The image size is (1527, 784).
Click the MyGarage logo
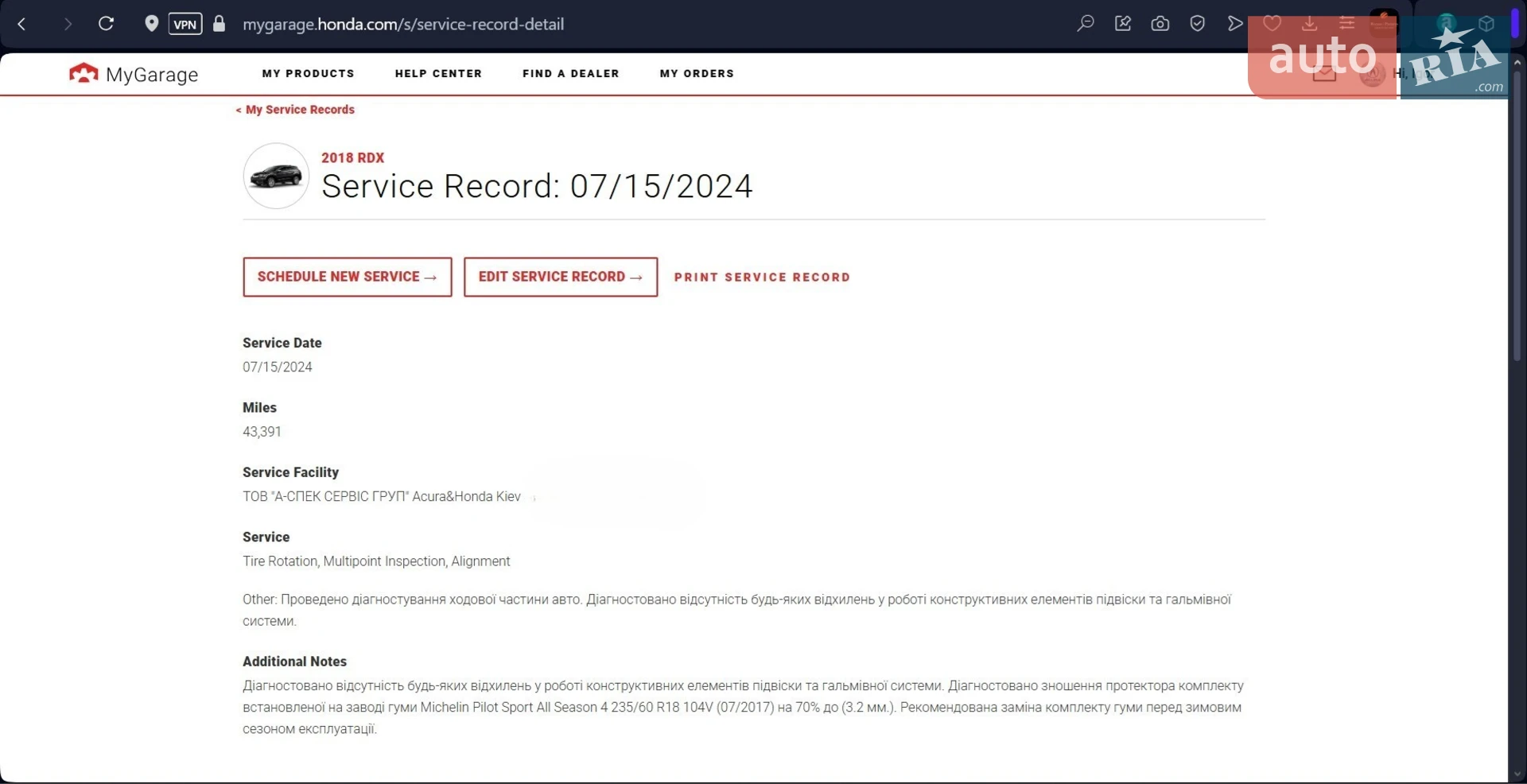134,74
